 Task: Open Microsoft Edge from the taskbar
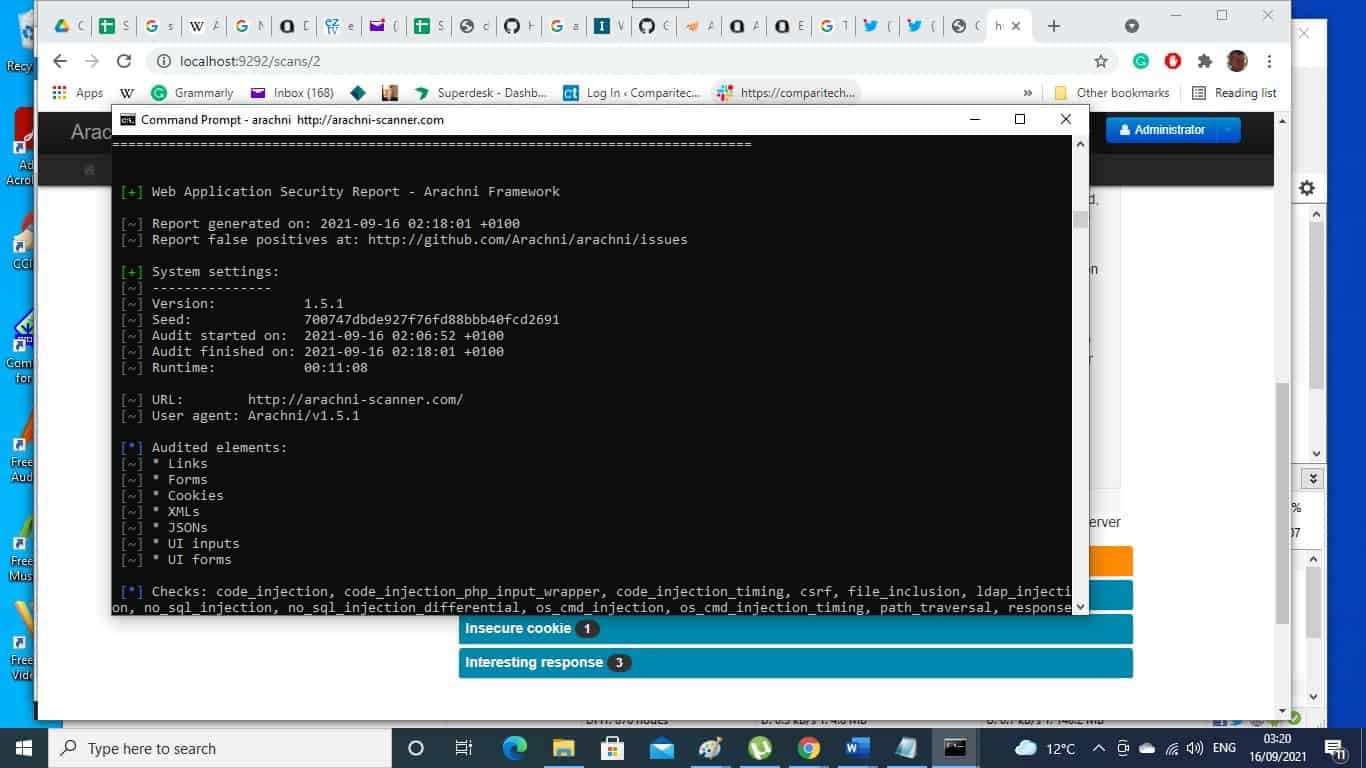pyautogui.click(x=515, y=748)
